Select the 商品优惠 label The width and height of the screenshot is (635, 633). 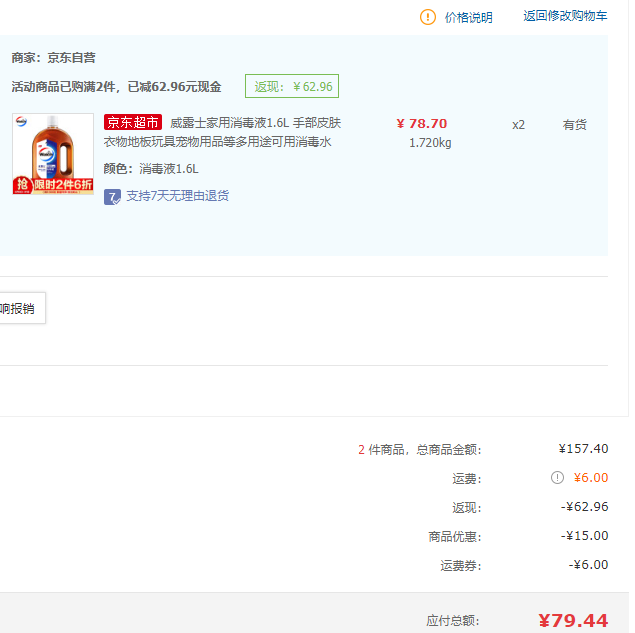(455, 537)
